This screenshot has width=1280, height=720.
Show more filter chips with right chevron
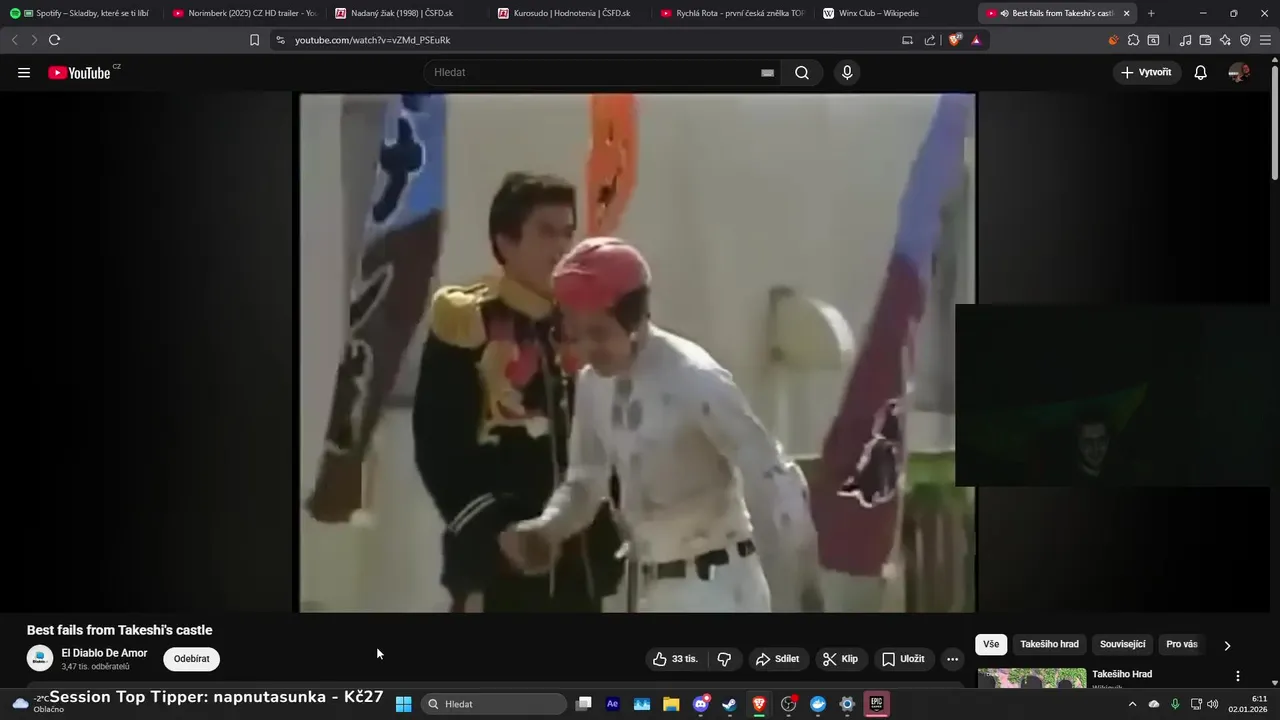tap(1227, 645)
